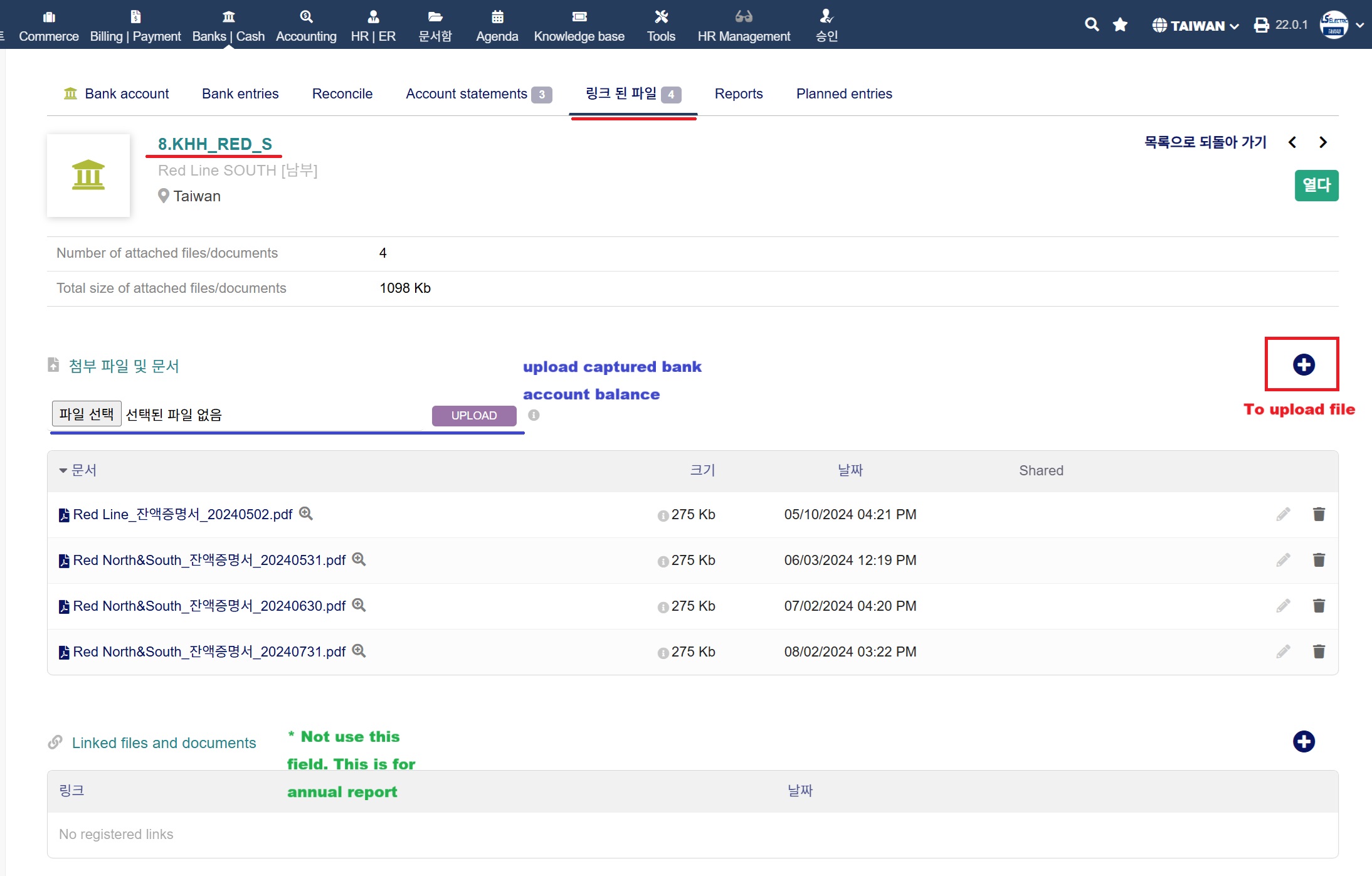This screenshot has width=1372, height=876.
Task: Add a linked file with plus icon
Action: click(1303, 742)
